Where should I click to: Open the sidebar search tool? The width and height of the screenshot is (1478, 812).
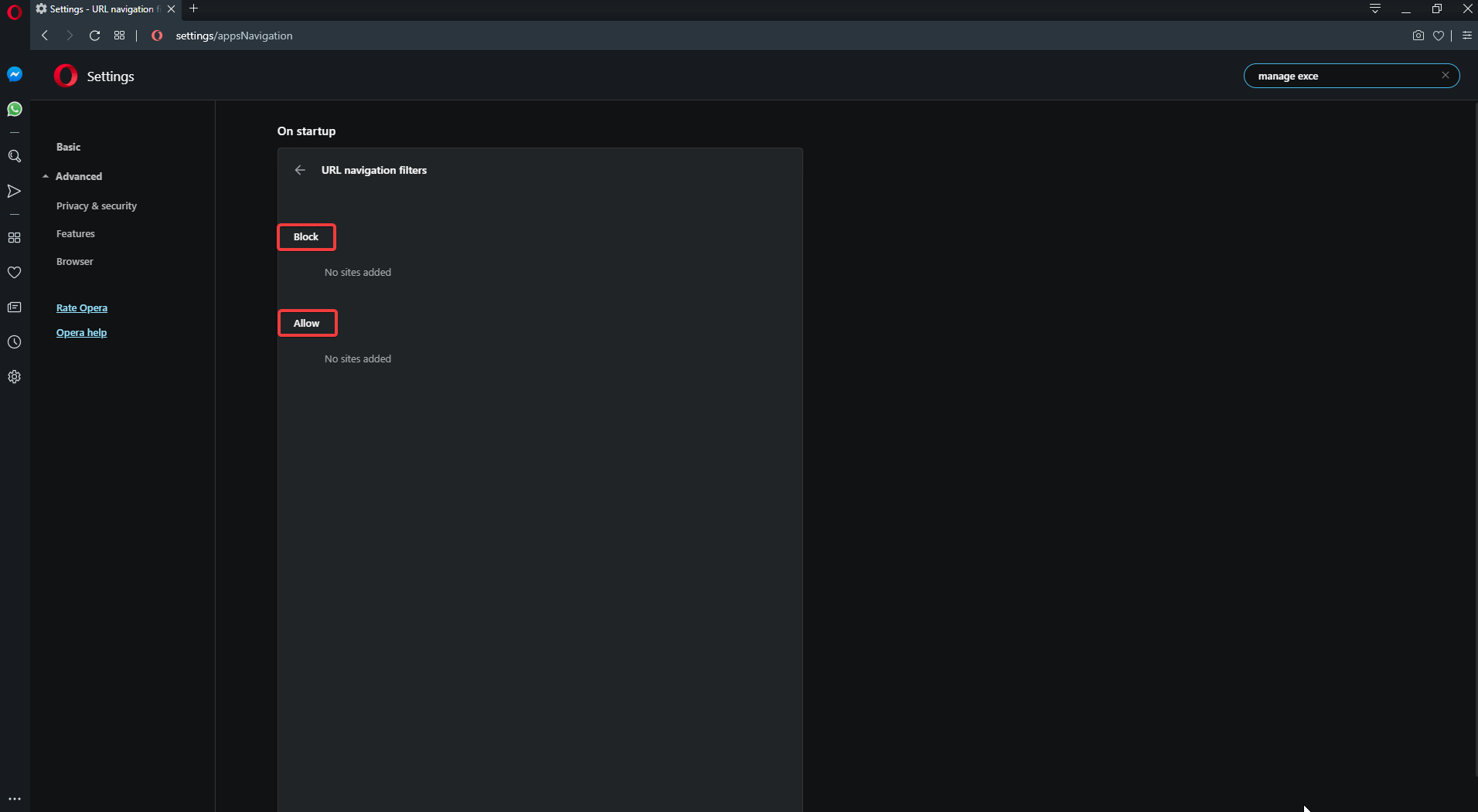point(14,156)
